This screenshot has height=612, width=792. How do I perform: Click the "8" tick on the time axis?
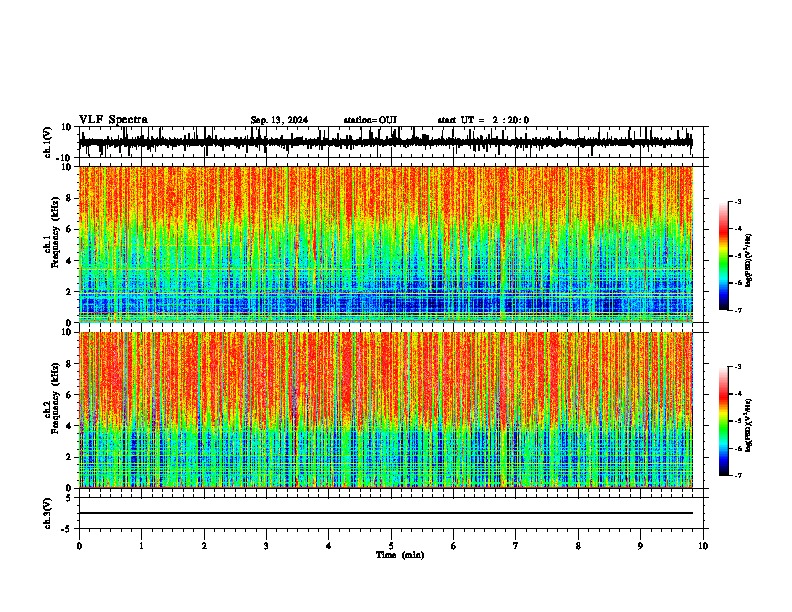[578, 546]
